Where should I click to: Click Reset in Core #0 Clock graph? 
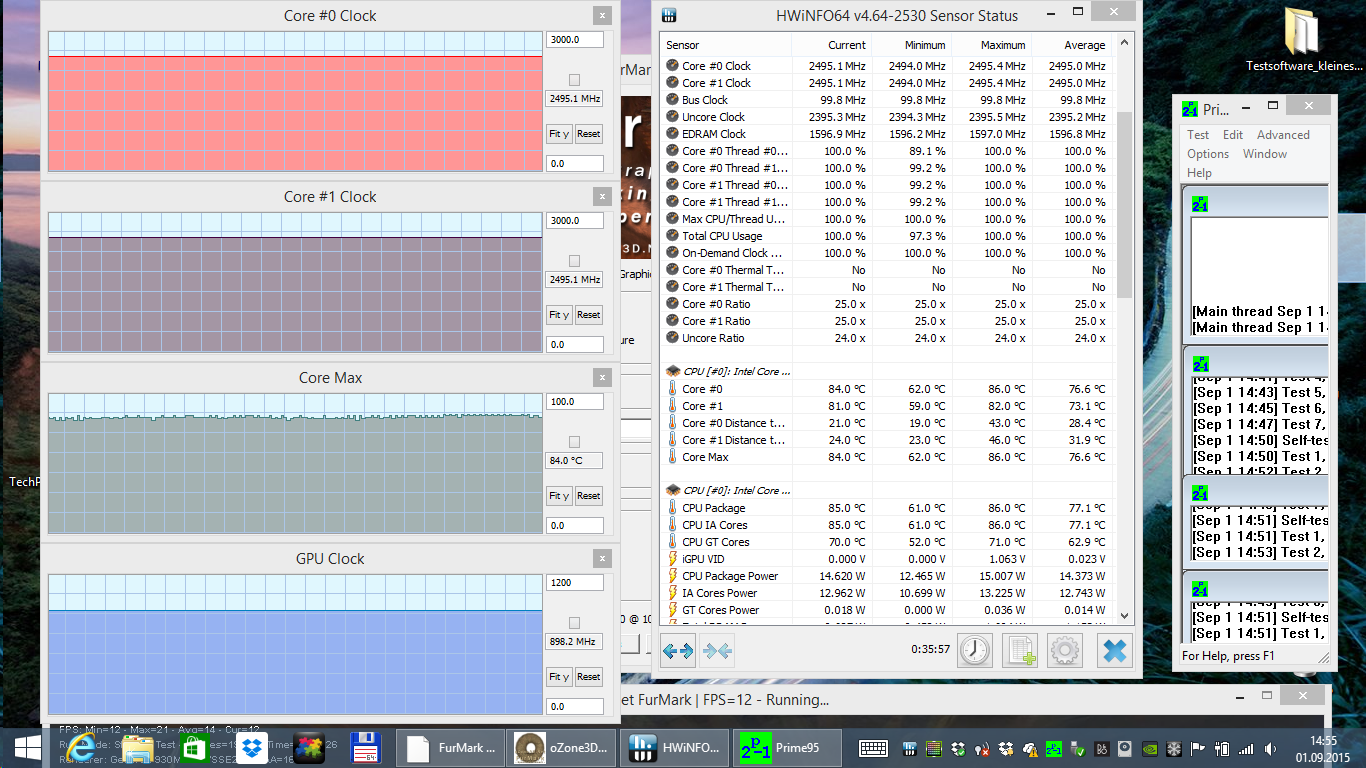pos(589,134)
